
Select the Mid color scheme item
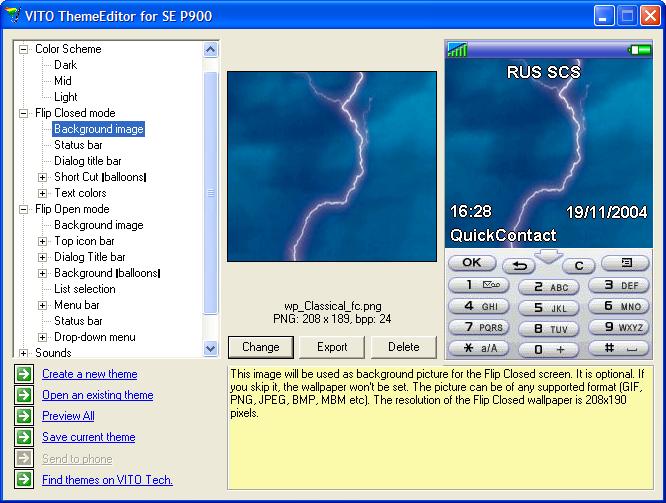(62, 81)
